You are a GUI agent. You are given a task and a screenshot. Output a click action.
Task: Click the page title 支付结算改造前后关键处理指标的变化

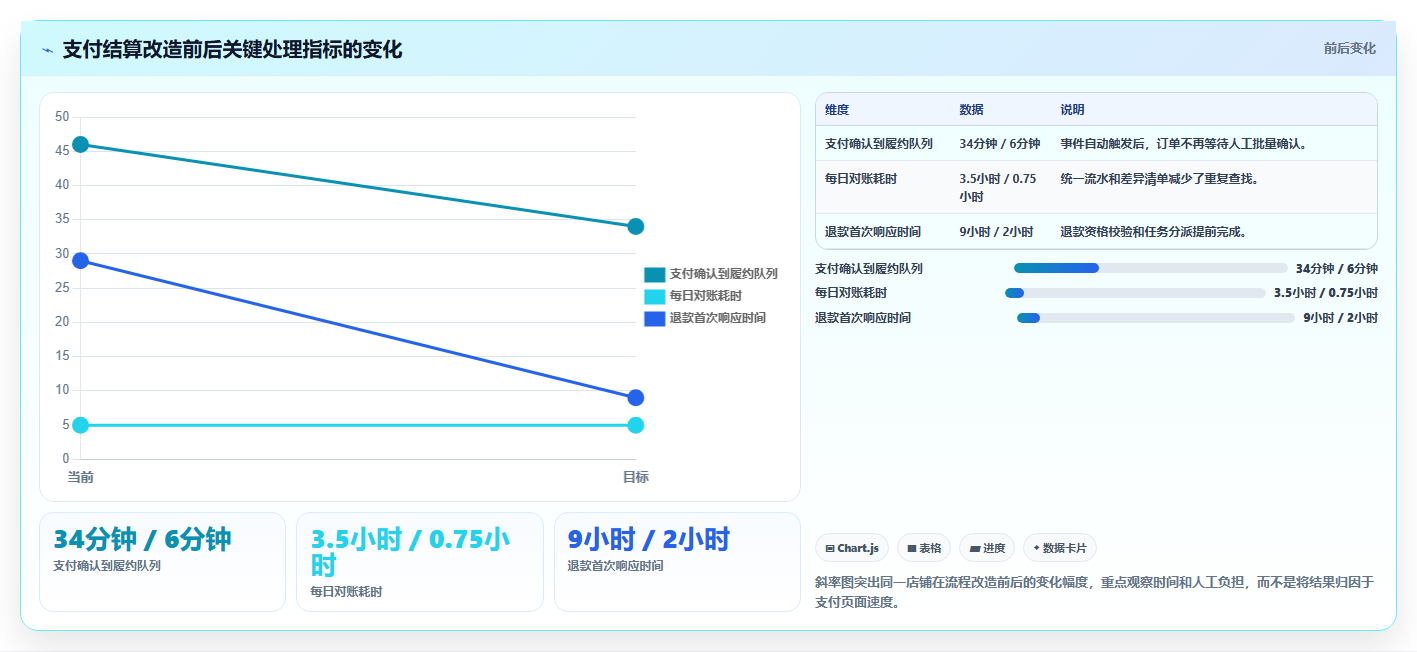coord(232,50)
